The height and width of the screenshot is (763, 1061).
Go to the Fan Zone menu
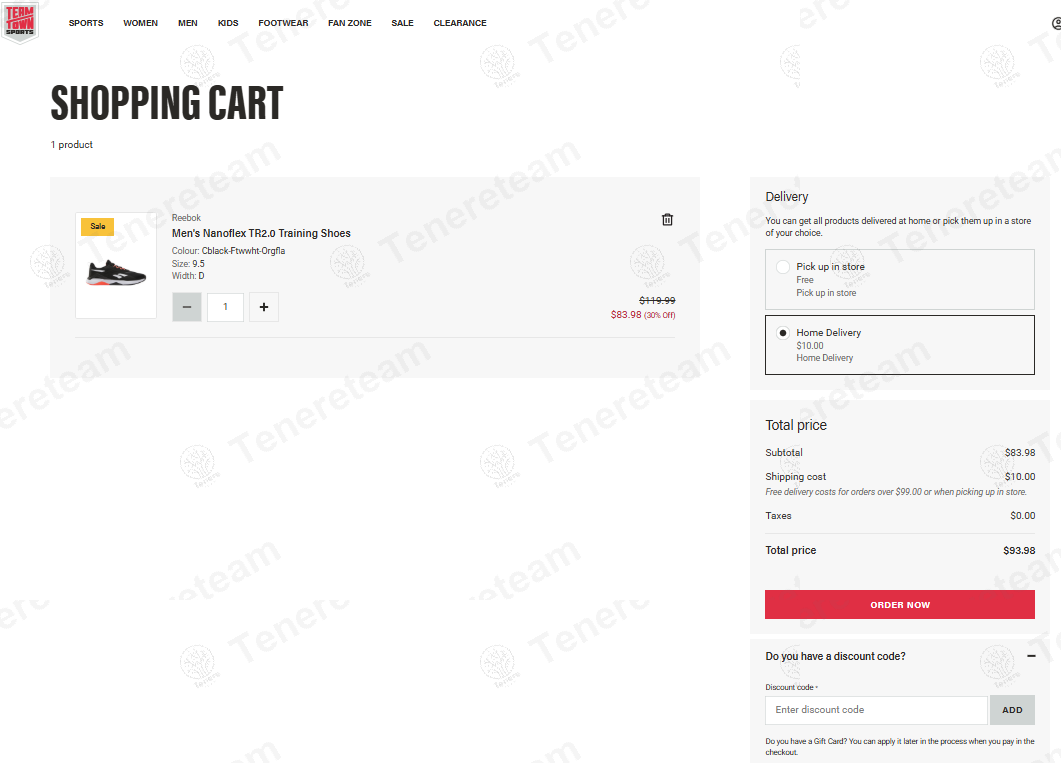click(x=349, y=23)
